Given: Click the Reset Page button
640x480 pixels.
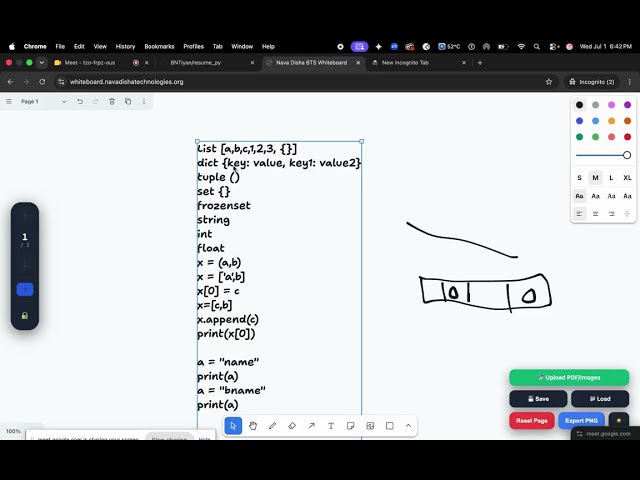Looking at the screenshot, I should (531, 420).
